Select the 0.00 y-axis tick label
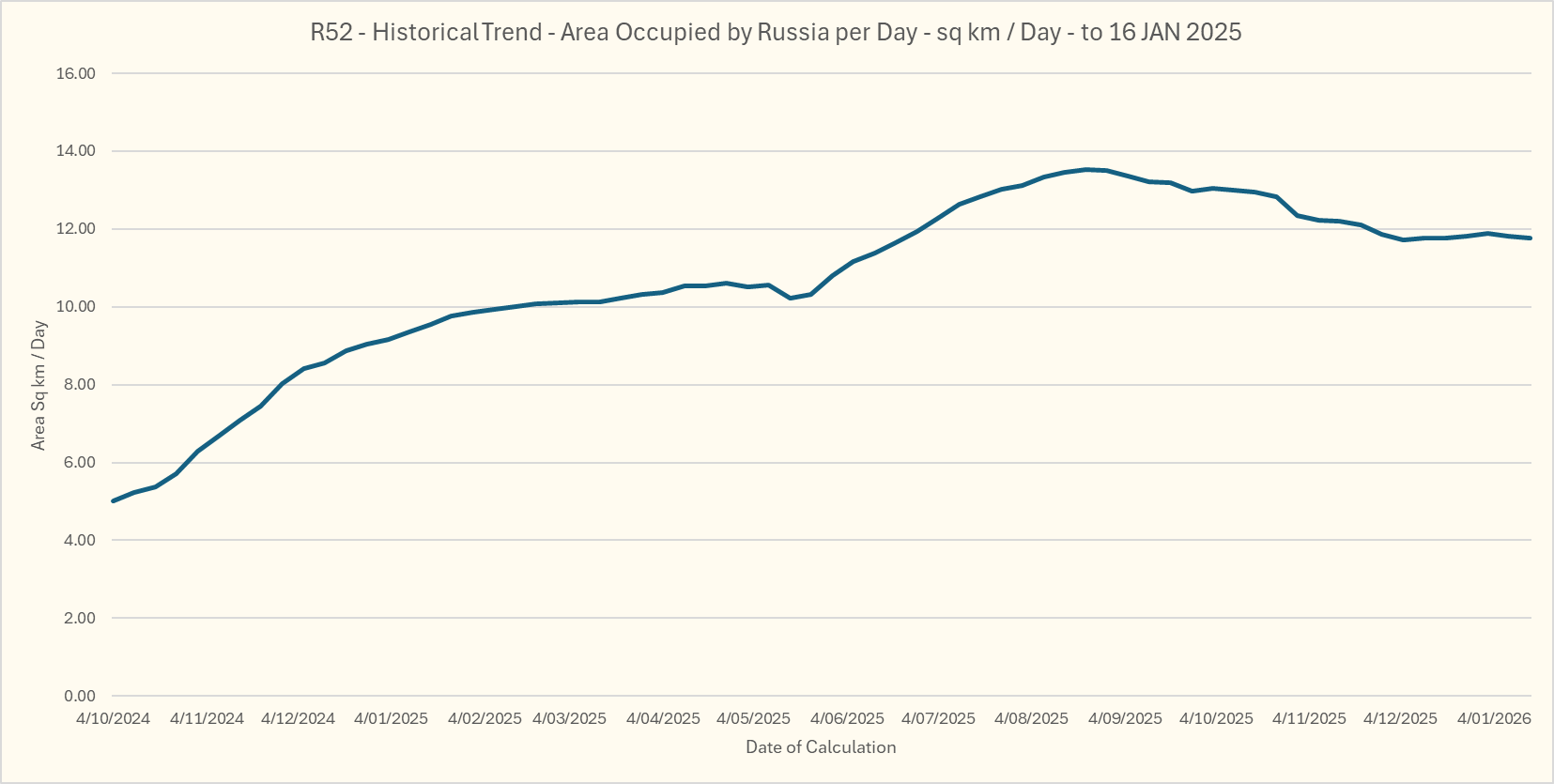This screenshot has width=1554, height=784. [x=80, y=697]
